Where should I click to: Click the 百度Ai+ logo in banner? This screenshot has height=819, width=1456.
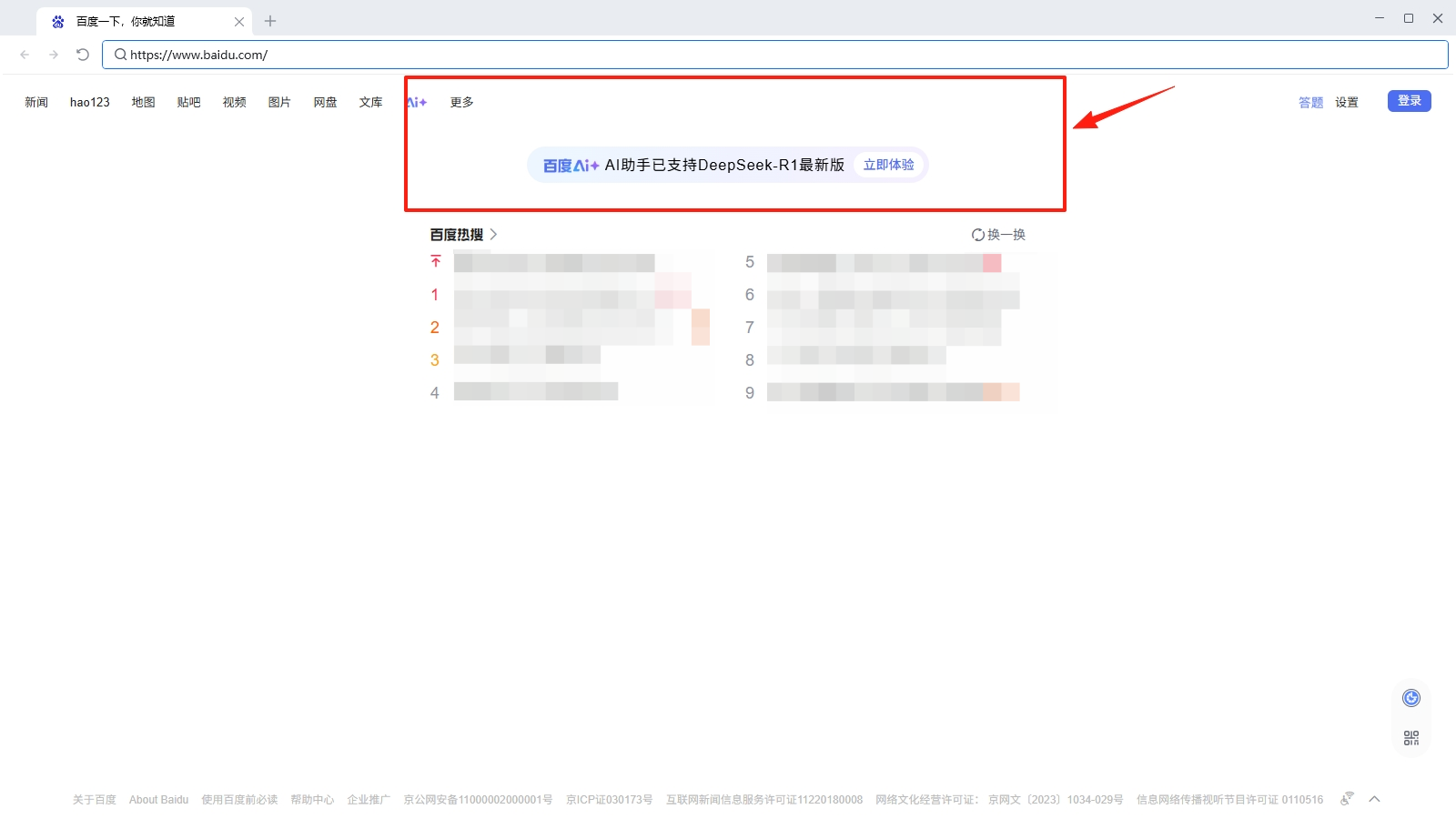[571, 166]
